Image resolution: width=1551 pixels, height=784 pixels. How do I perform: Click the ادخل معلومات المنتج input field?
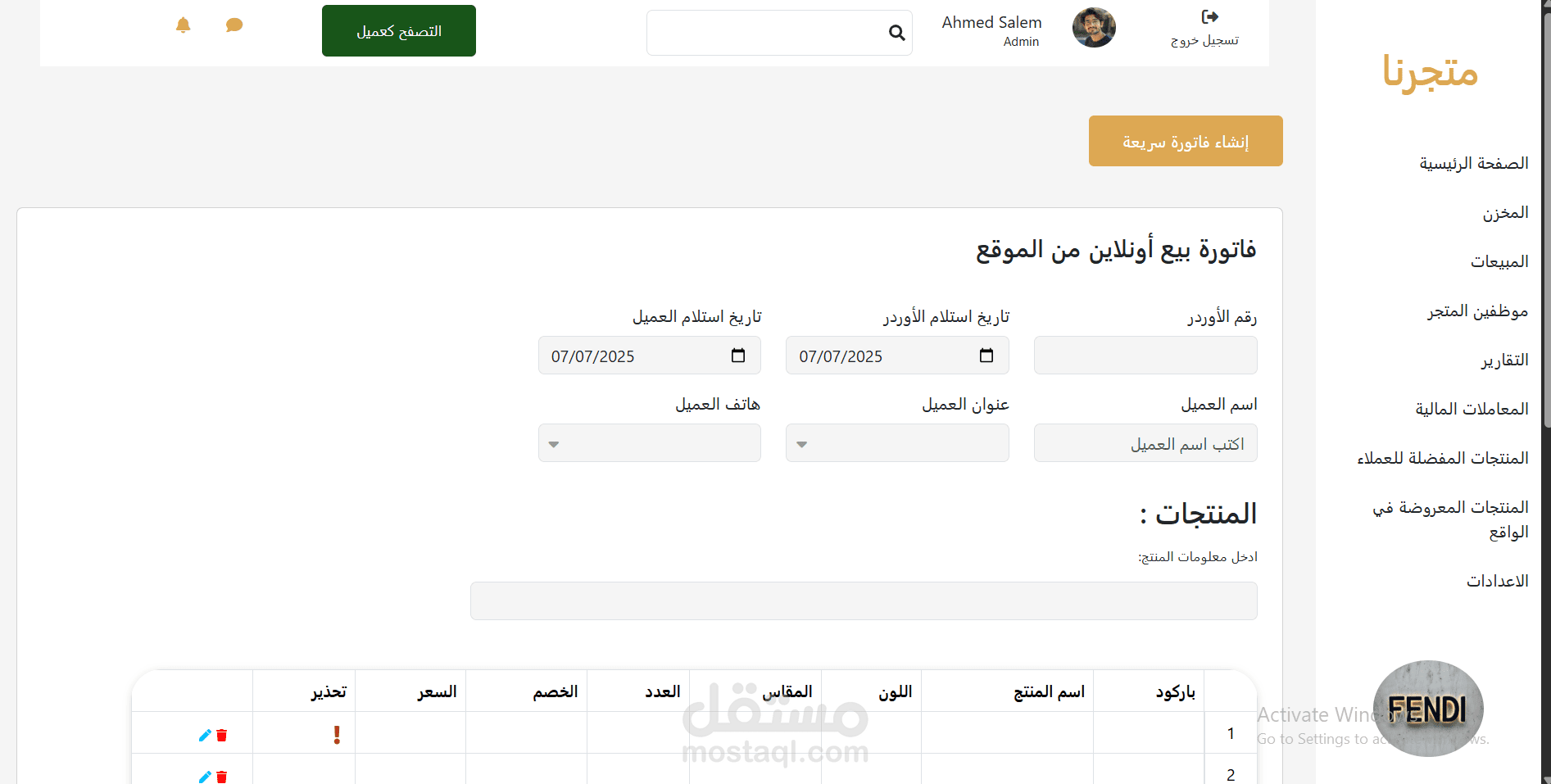pyautogui.click(x=864, y=600)
